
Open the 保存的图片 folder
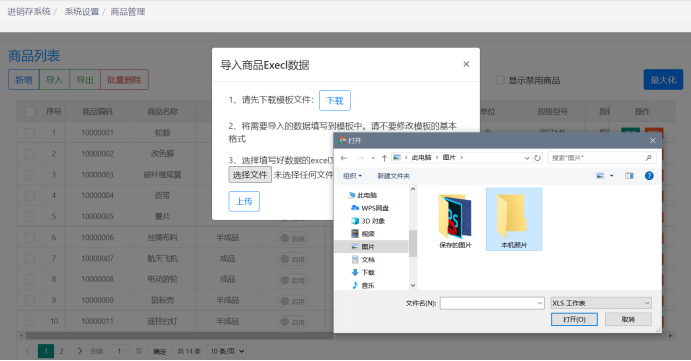[x=455, y=221]
